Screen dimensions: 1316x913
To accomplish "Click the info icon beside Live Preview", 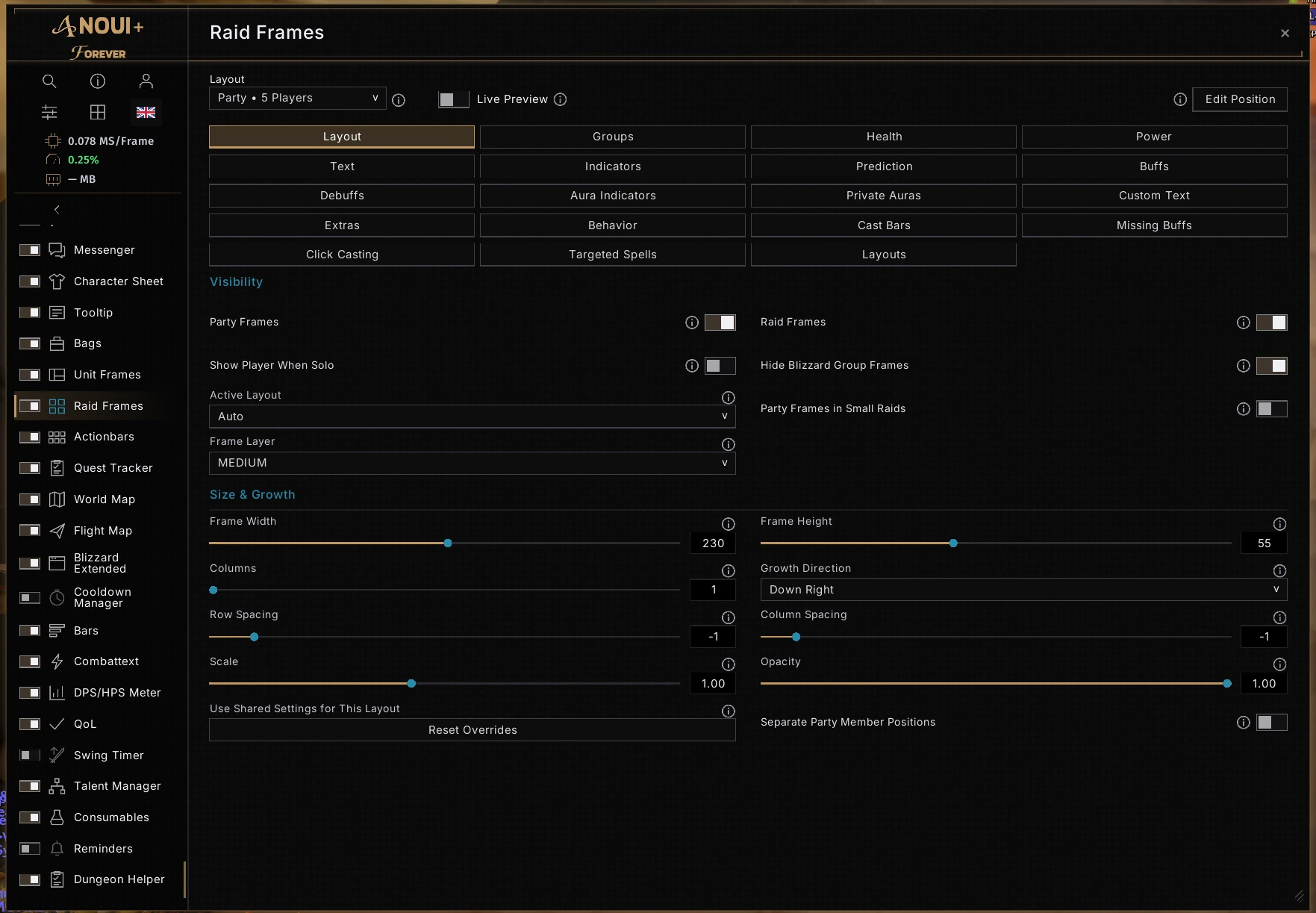I will click(x=561, y=99).
